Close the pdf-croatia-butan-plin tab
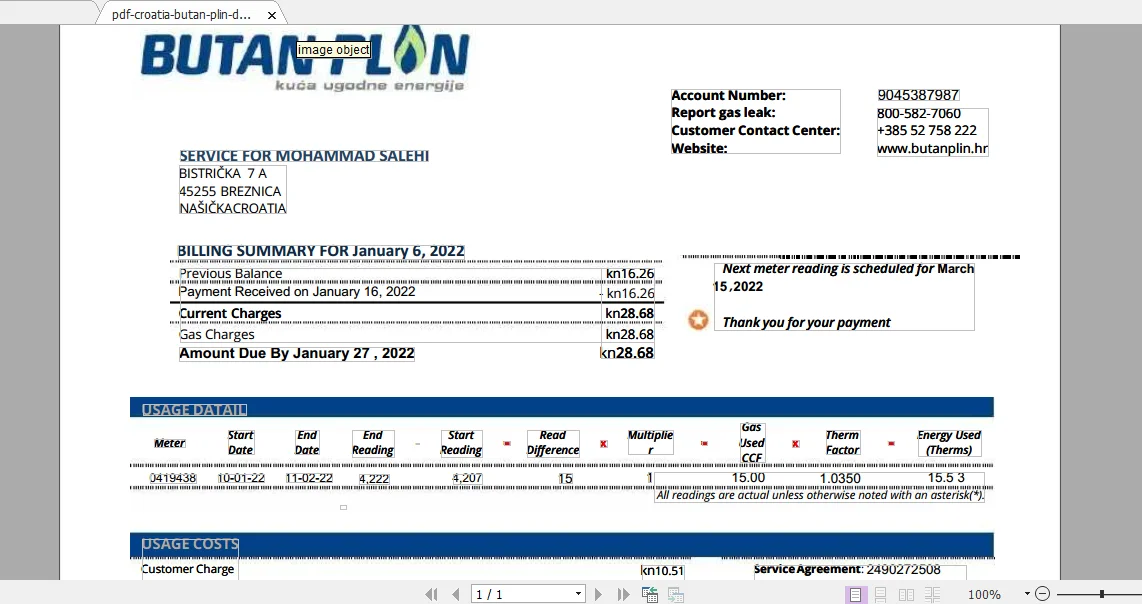 point(272,16)
